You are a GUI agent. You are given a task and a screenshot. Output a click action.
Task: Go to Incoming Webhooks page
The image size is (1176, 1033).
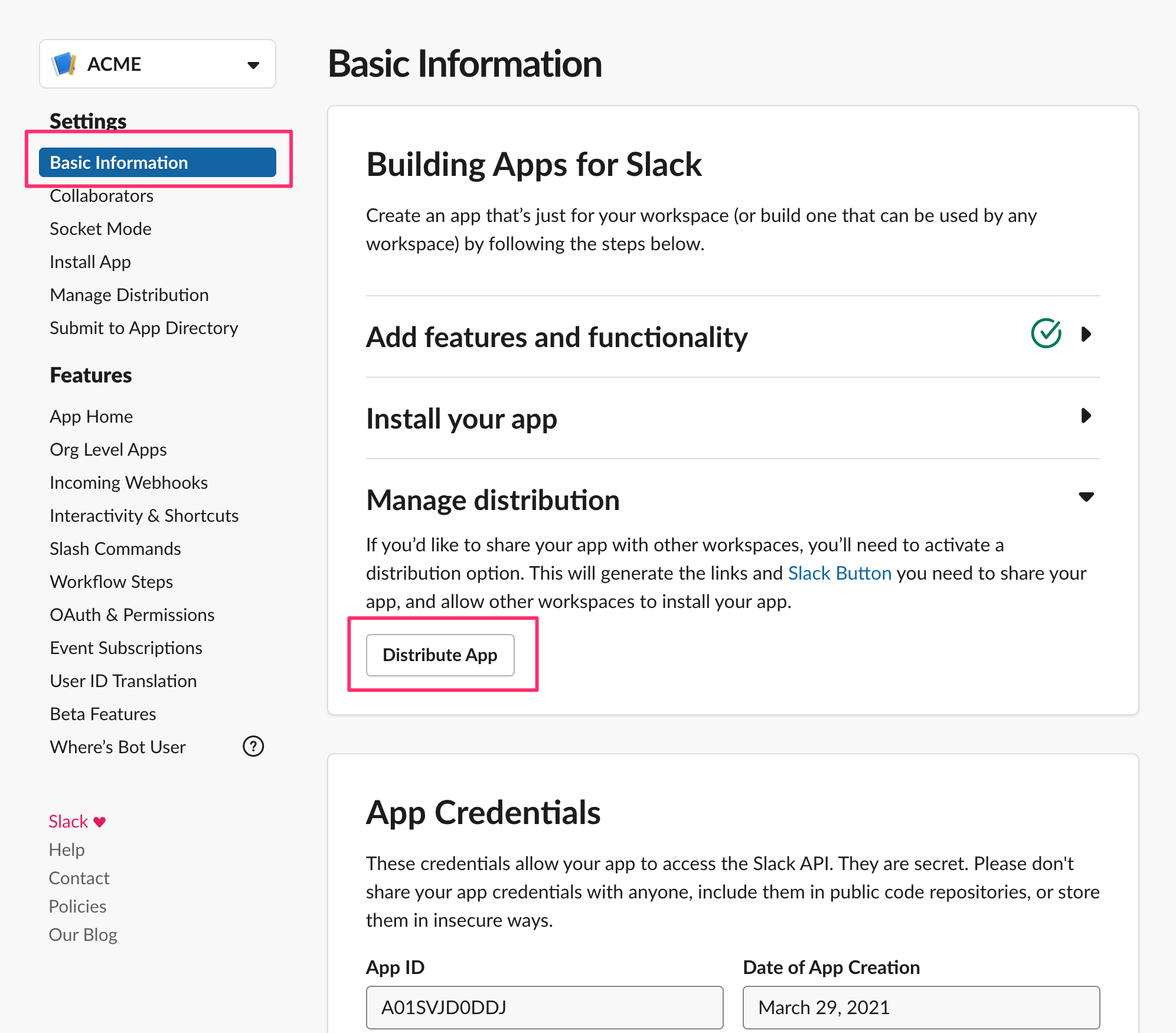tap(129, 483)
